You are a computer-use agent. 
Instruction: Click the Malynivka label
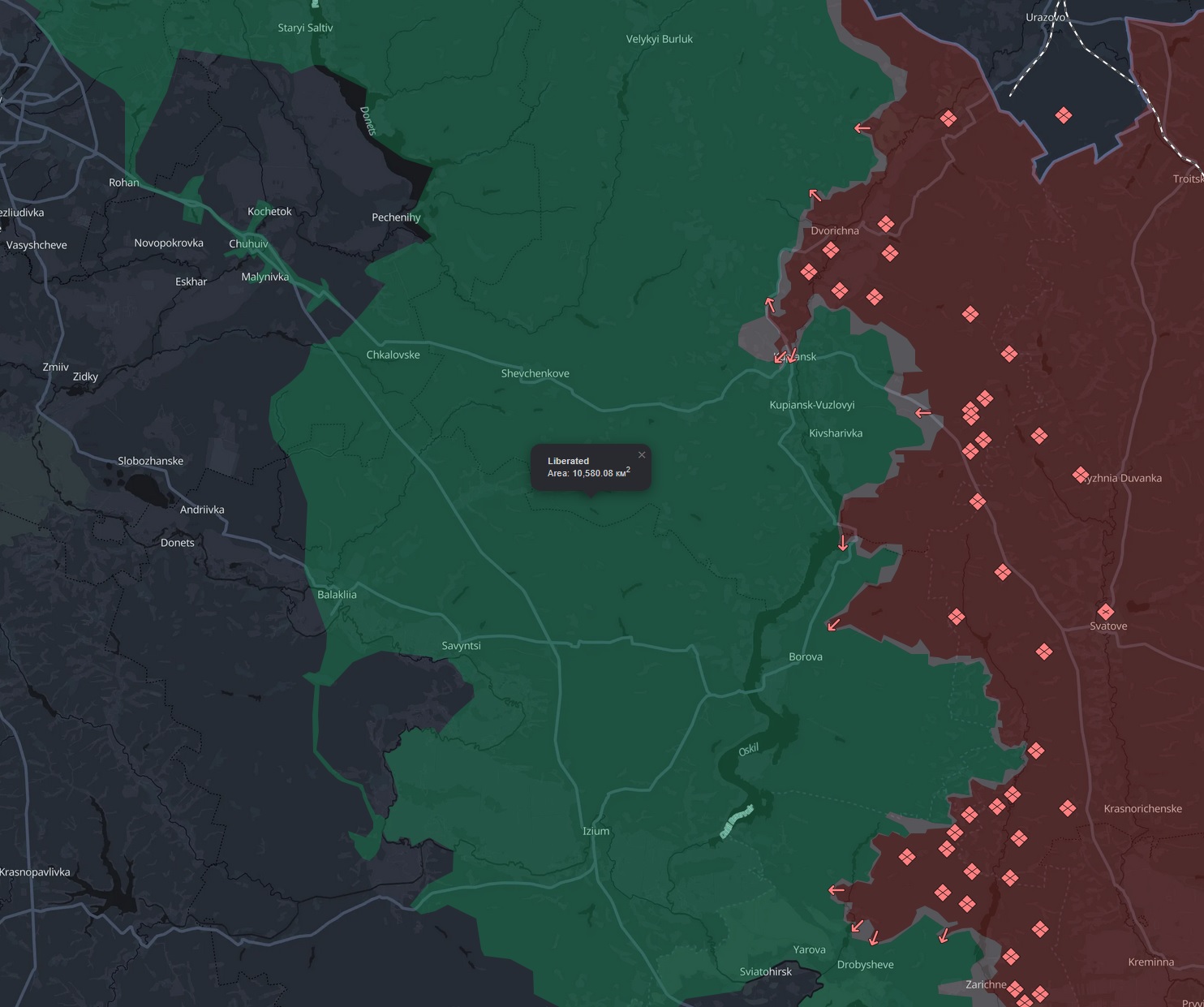click(264, 277)
